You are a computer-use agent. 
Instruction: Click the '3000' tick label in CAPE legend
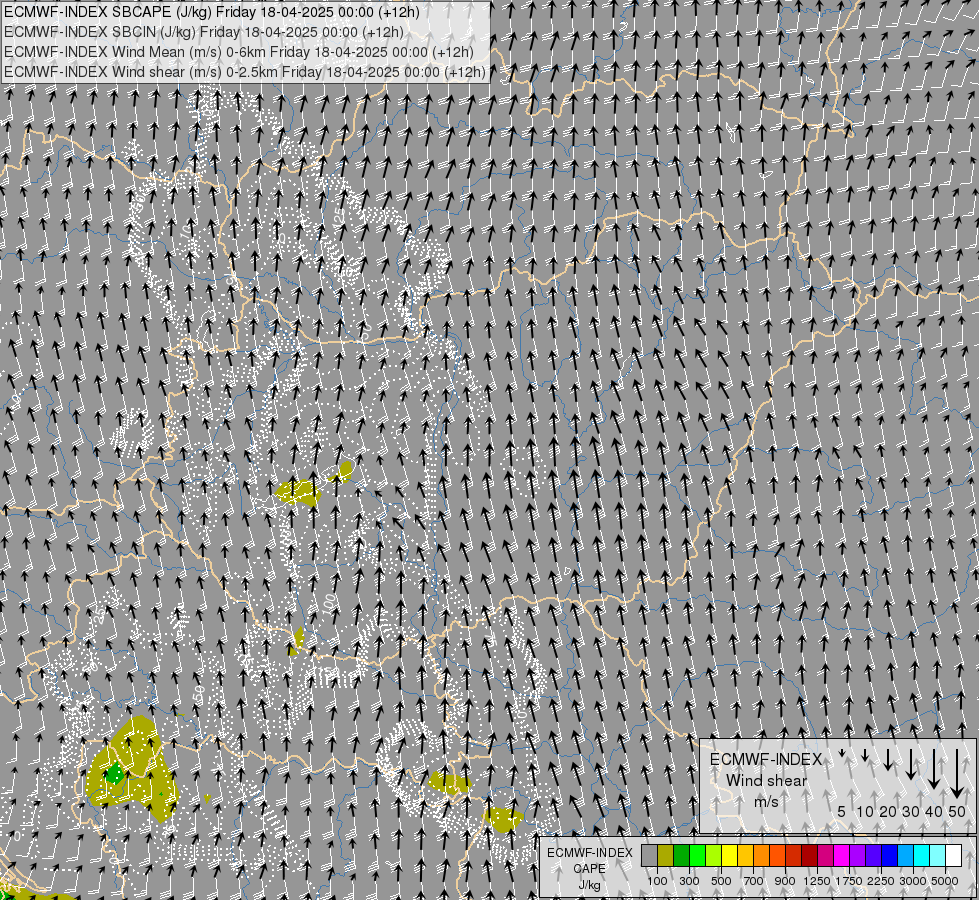click(913, 881)
